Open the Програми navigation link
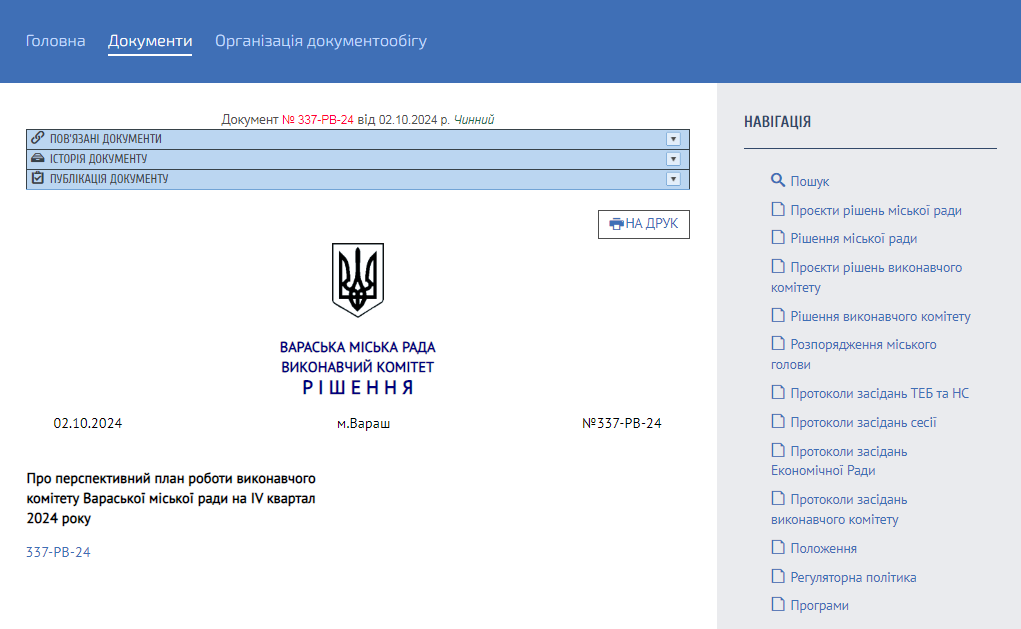1021x629 pixels. 819,606
